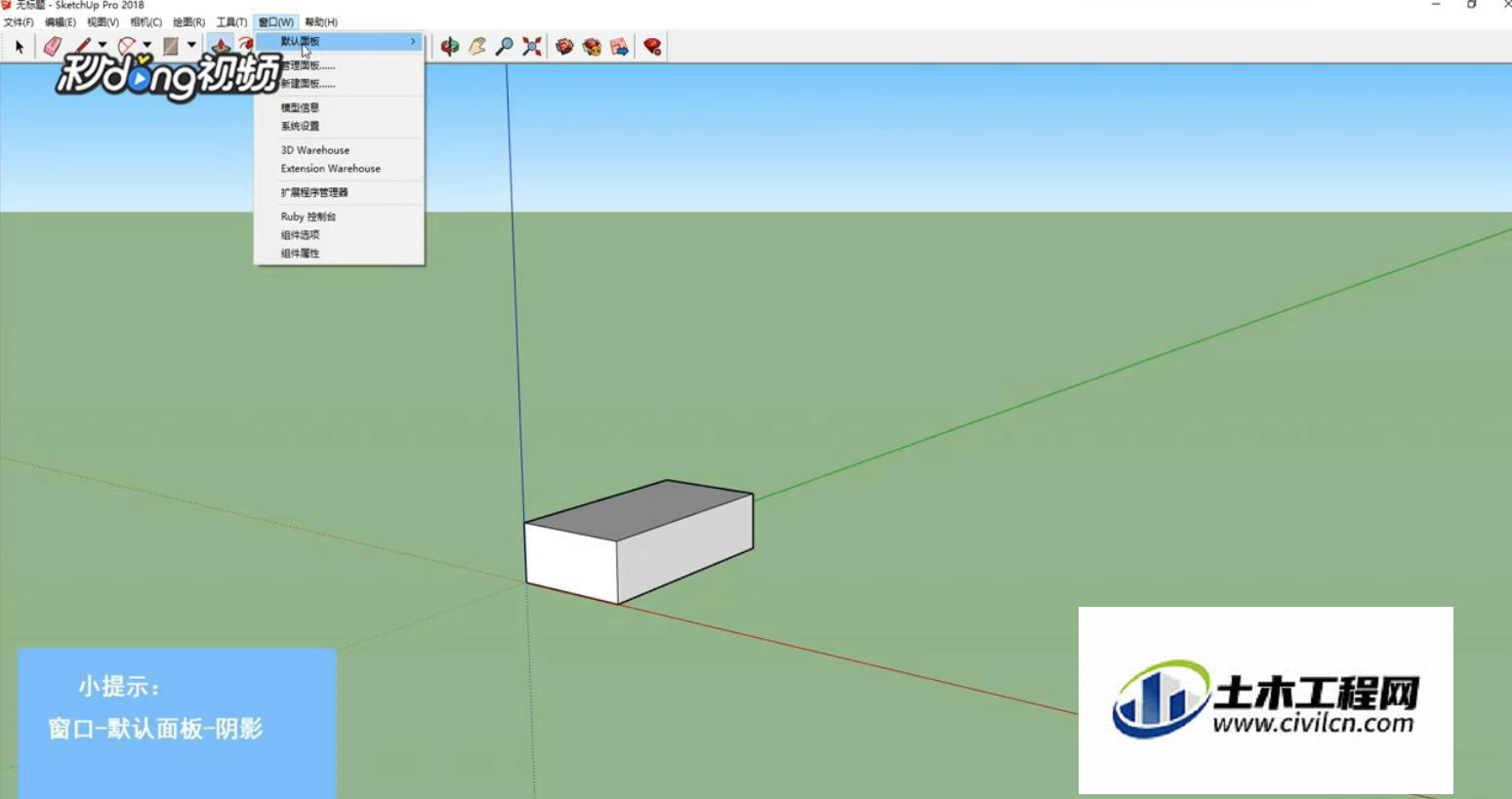The width and height of the screenshot is (1512, 799).
Task: Select the Push/Pull tool
Action: (x=221, y=46)
